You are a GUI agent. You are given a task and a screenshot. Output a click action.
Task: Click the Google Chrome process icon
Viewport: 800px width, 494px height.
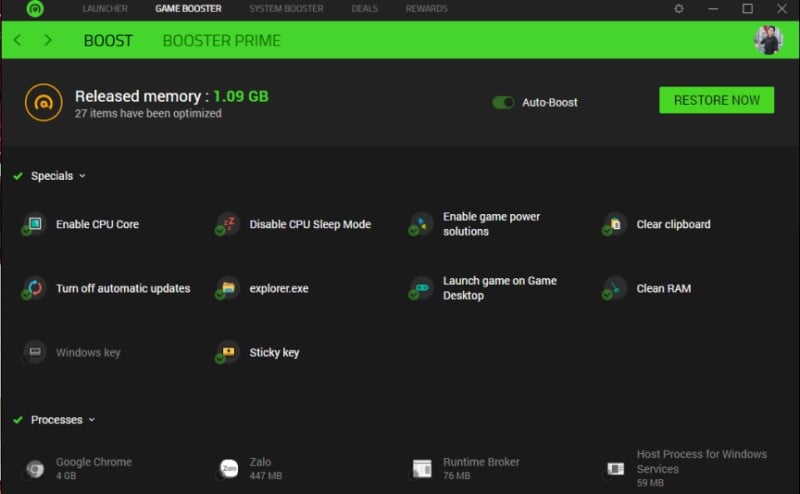click(34, 468)
